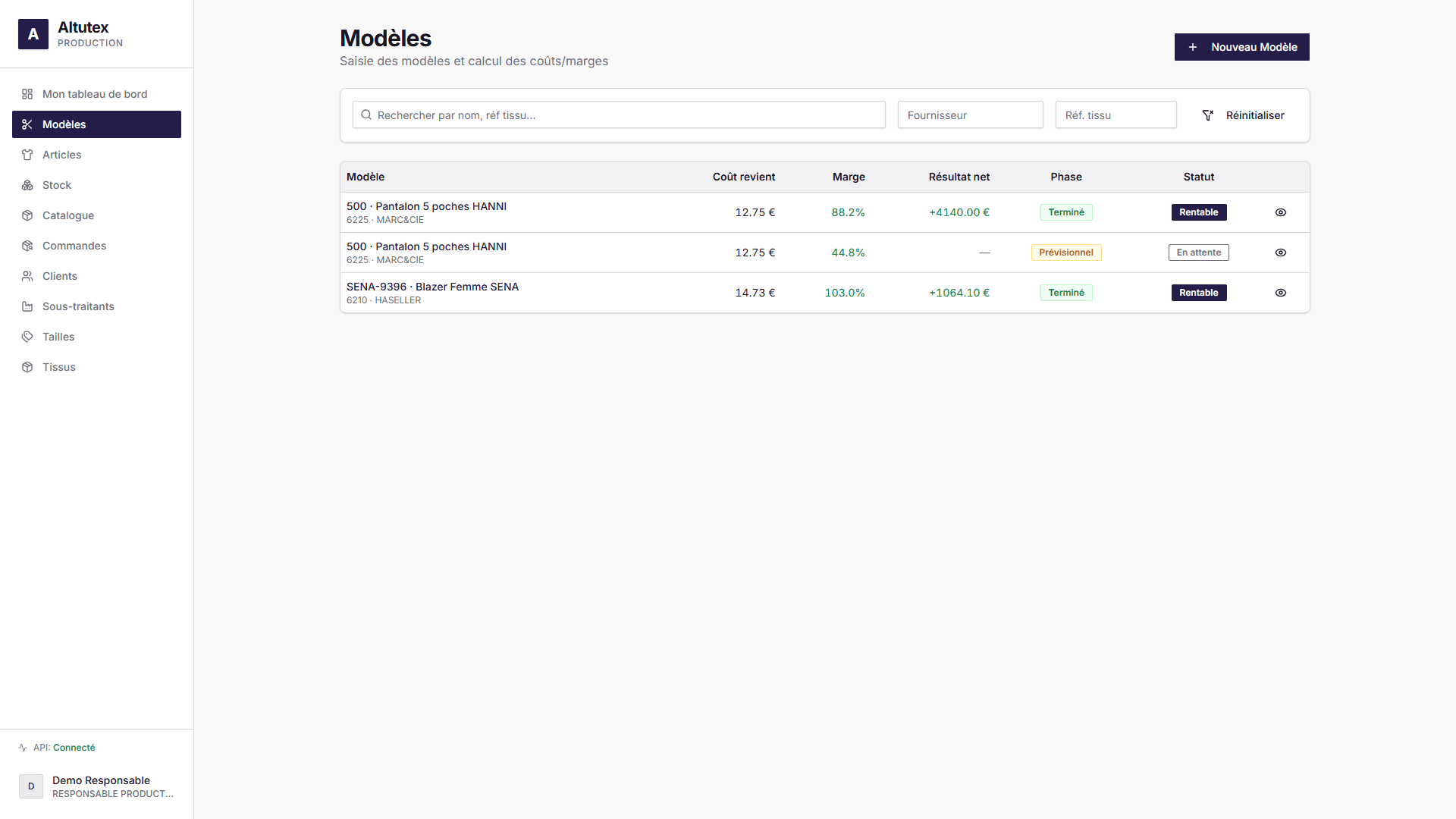
Task: Click the 6210 · HASELLER reference text
Action: coord(384,300)
